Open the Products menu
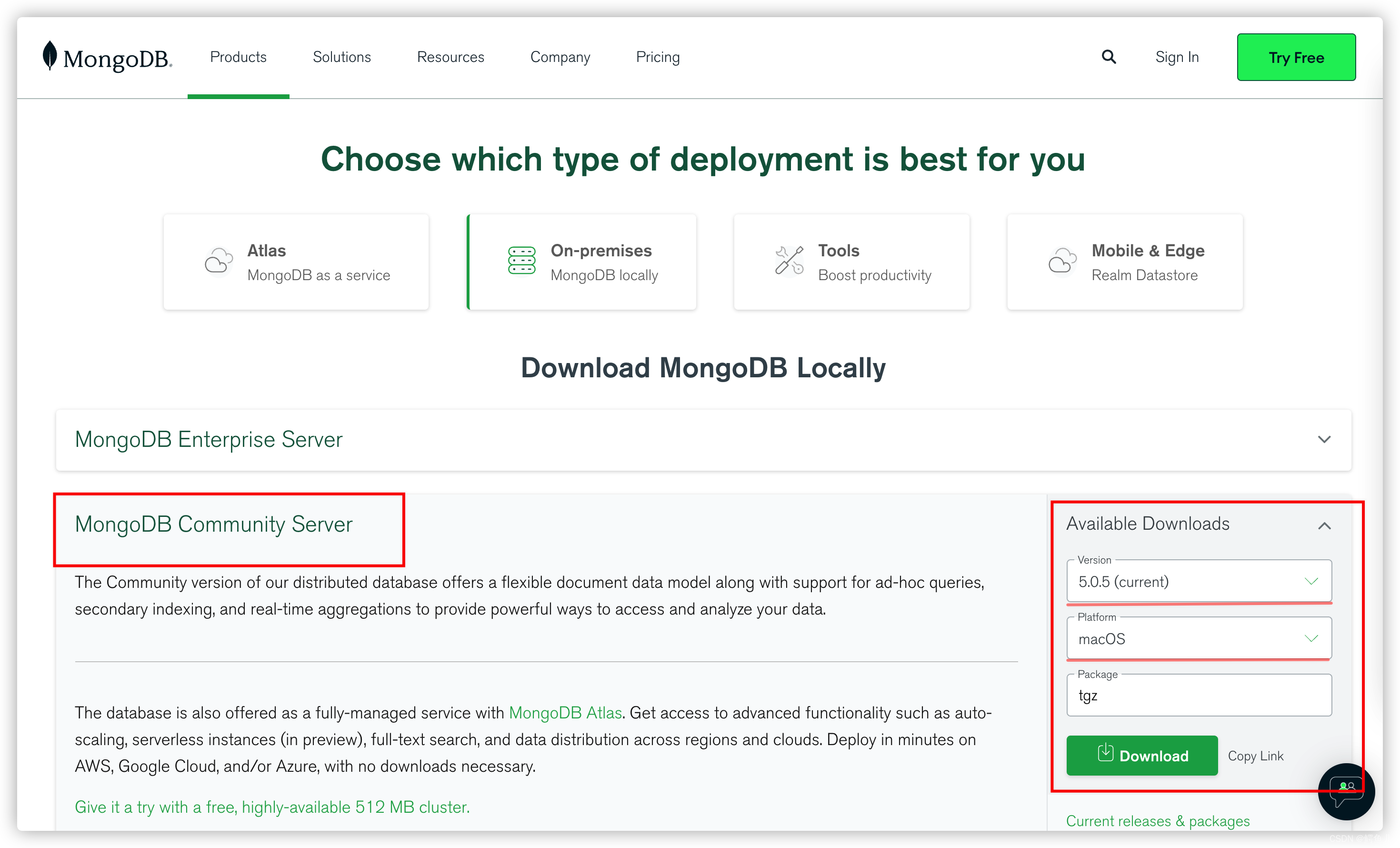This screenshot has height=848, width=1400. [x=239, y=57]
